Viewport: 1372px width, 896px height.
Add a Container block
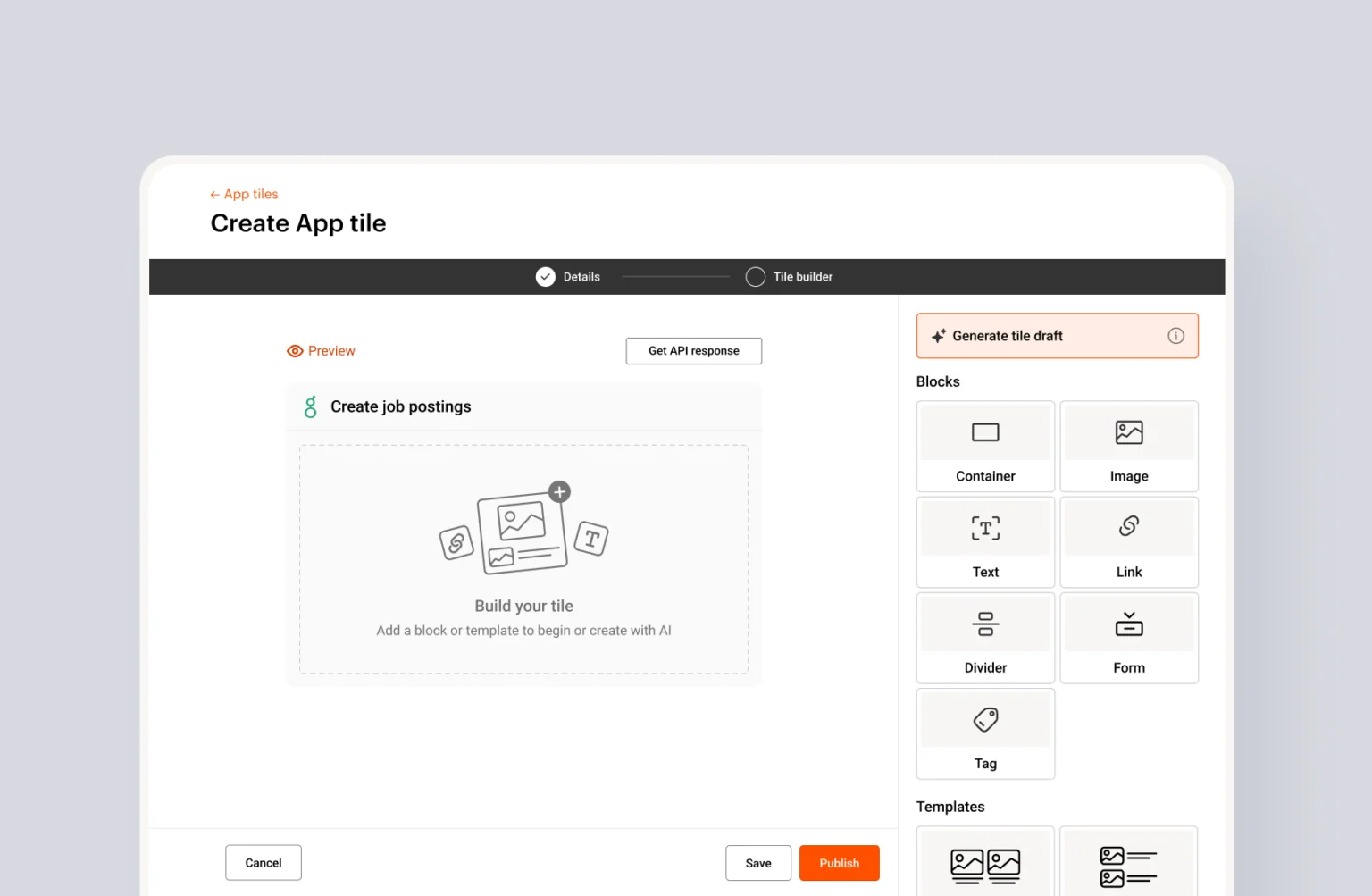(x=985, y=447)
